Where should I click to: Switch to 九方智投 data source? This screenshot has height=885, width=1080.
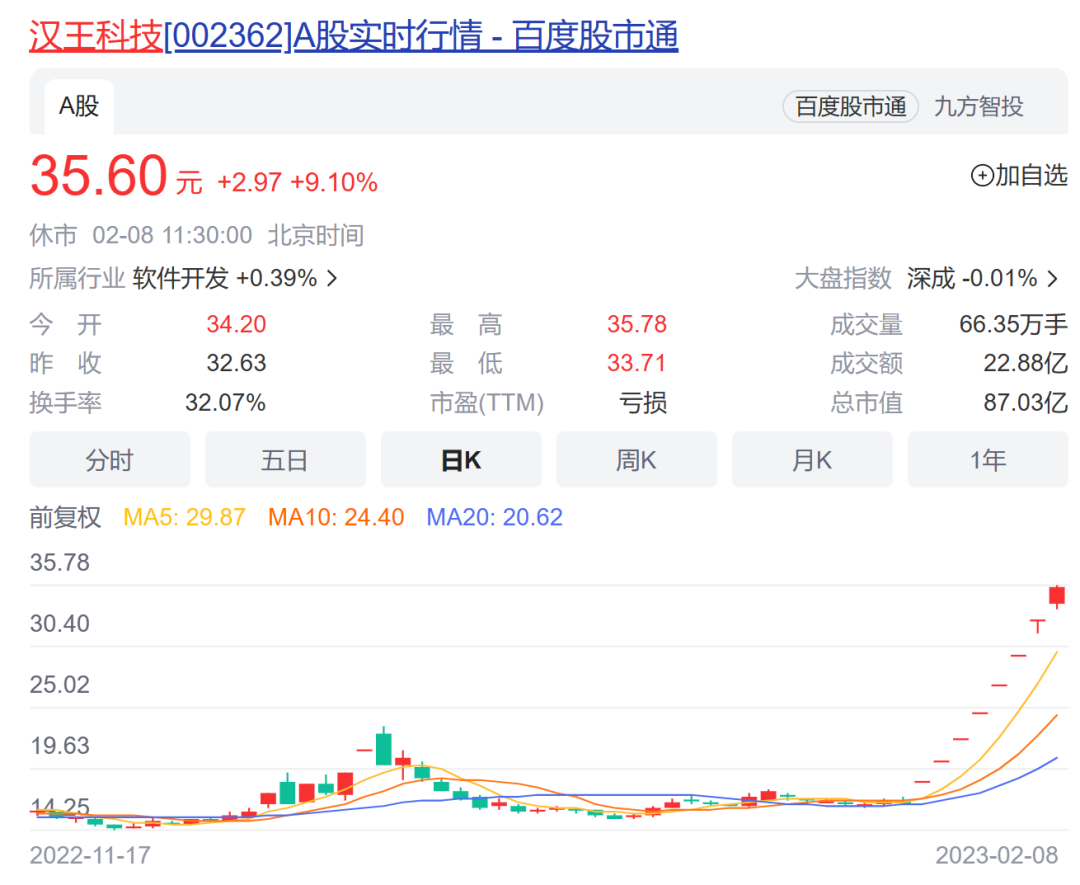point(978,107)
